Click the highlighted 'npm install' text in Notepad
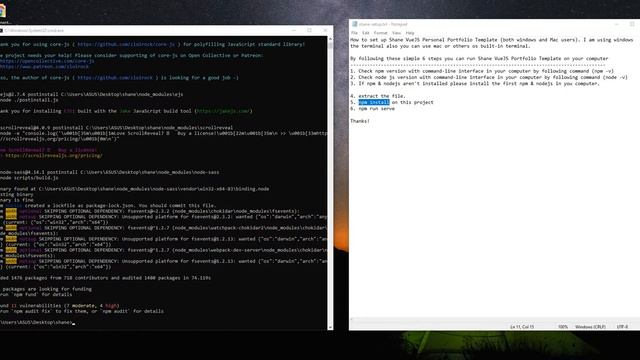 pos(374,102)
